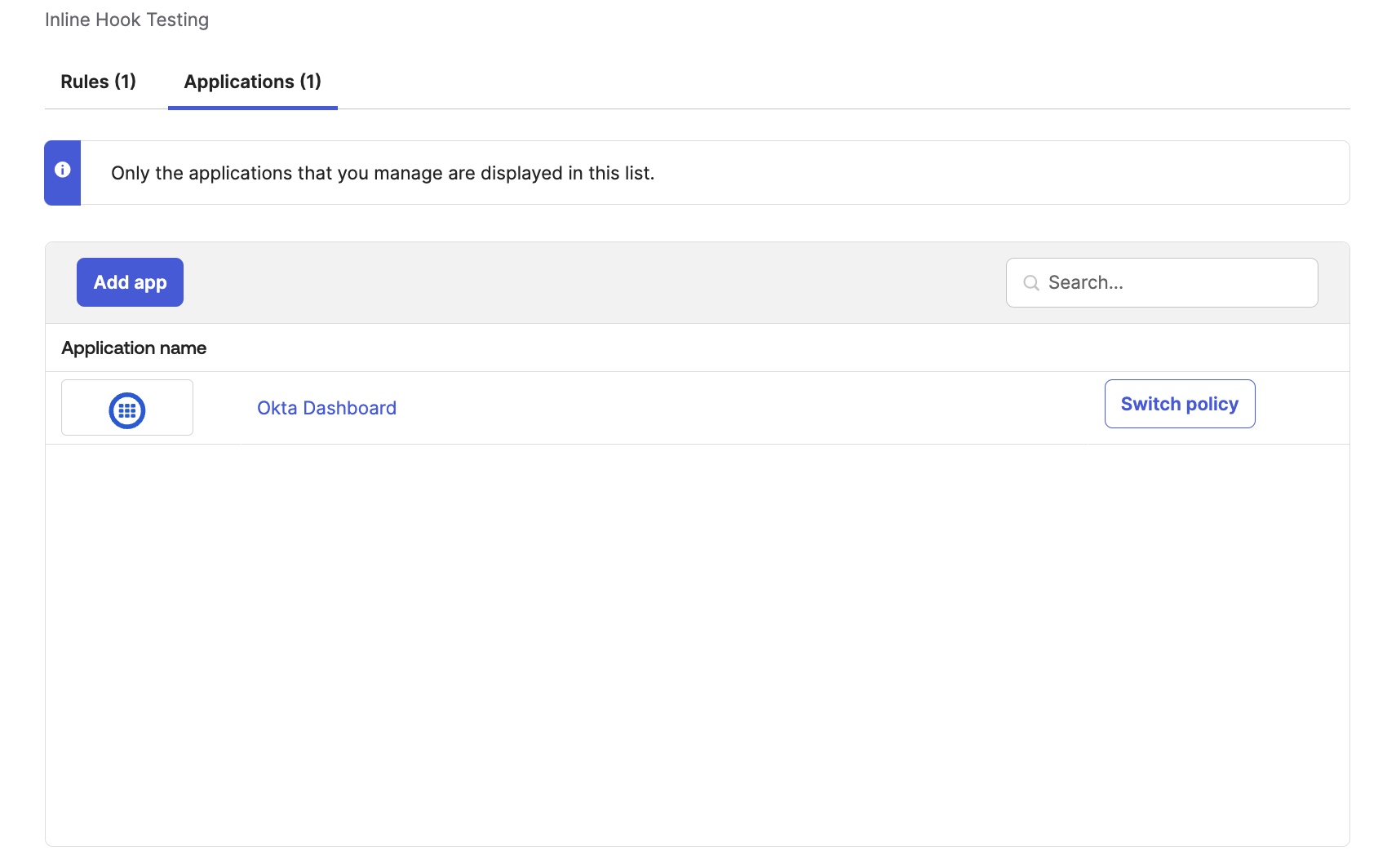
Task: Click the Application name column header
Action: 134,348
